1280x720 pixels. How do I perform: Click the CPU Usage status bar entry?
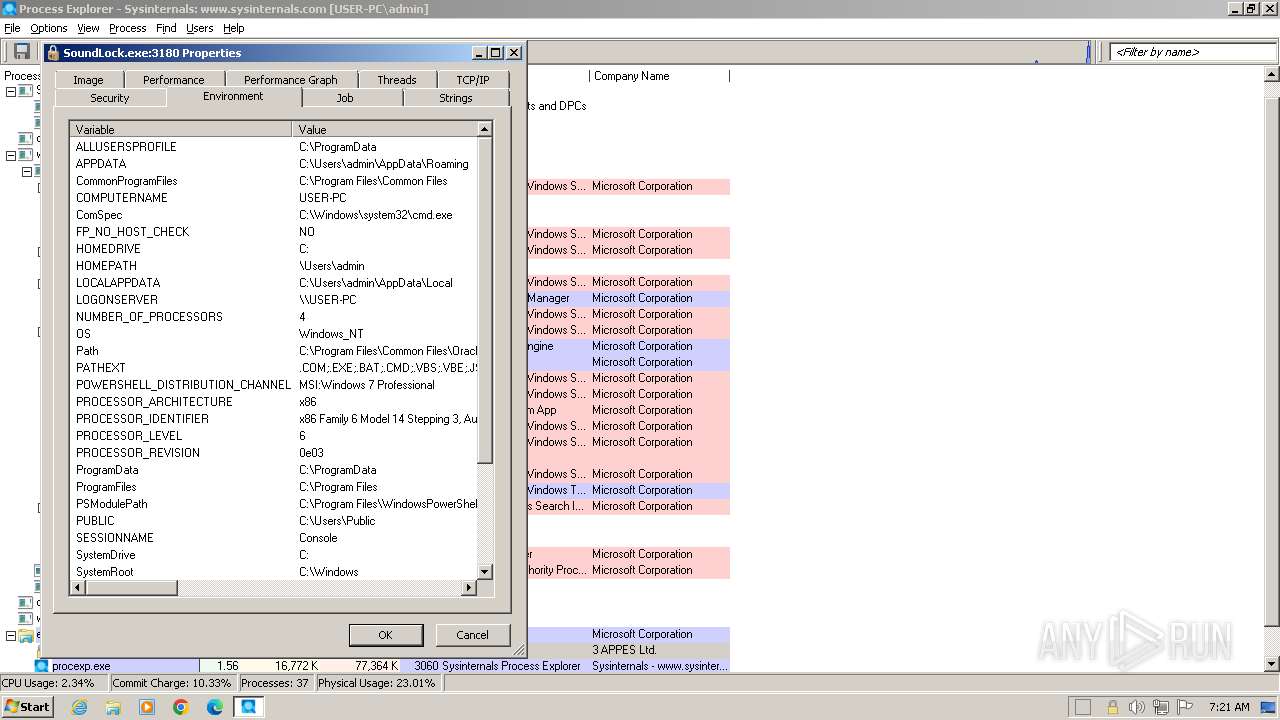(52, 683)
